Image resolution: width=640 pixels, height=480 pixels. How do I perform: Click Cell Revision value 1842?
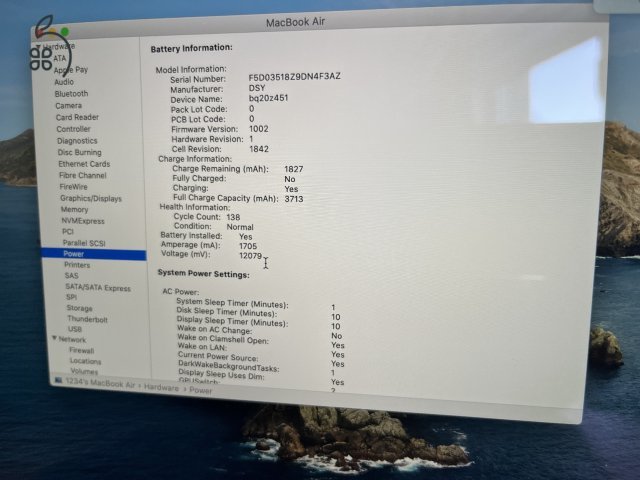pos(259,149)
